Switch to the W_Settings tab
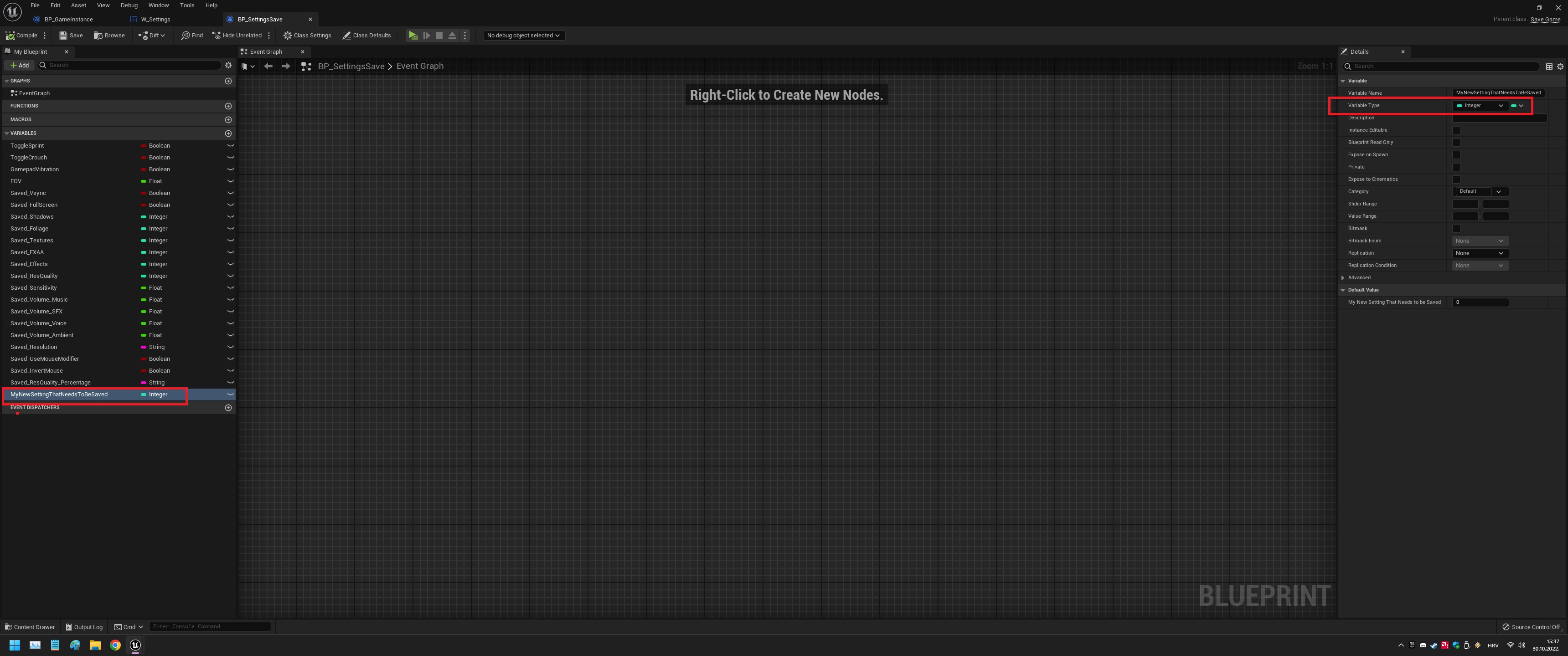 pyautogui.click(x=155, y=20)
